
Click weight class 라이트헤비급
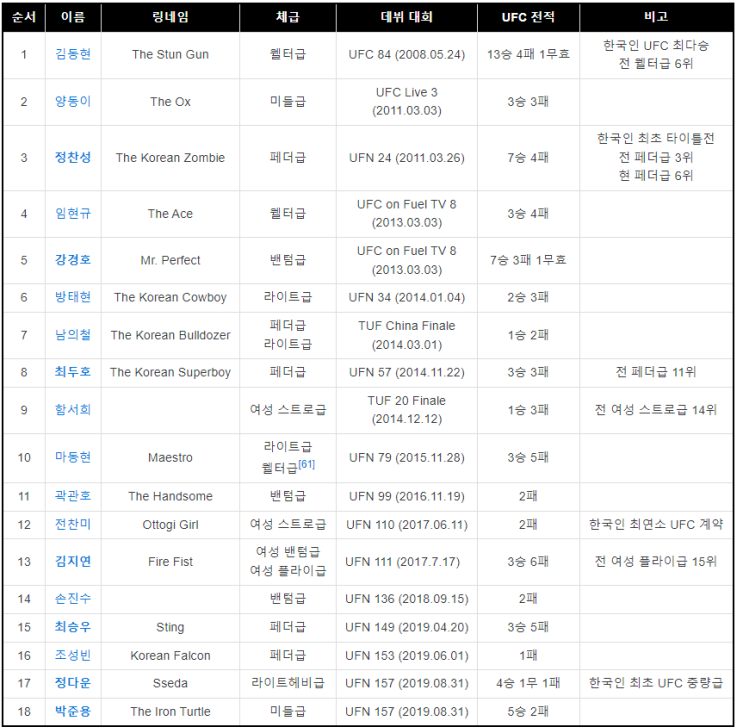click(288, 683)
